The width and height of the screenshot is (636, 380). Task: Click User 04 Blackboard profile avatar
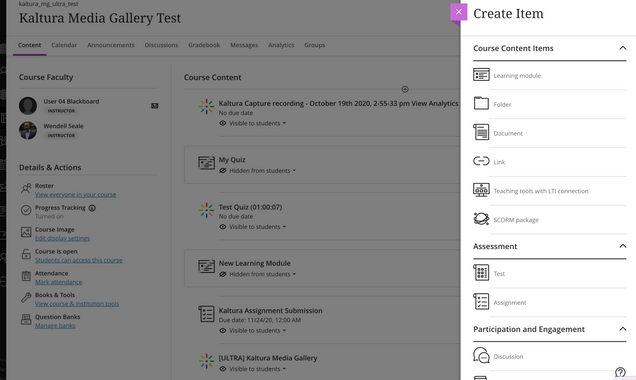pos(28,106)
